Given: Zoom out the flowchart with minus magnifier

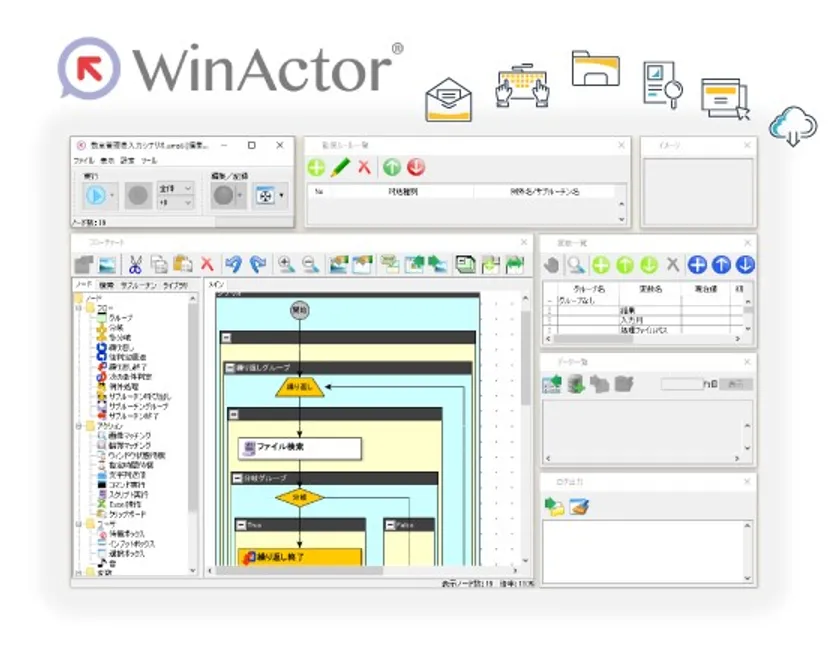Looking at the screenshot, I should pyautogui.click(x=311, y=264).
